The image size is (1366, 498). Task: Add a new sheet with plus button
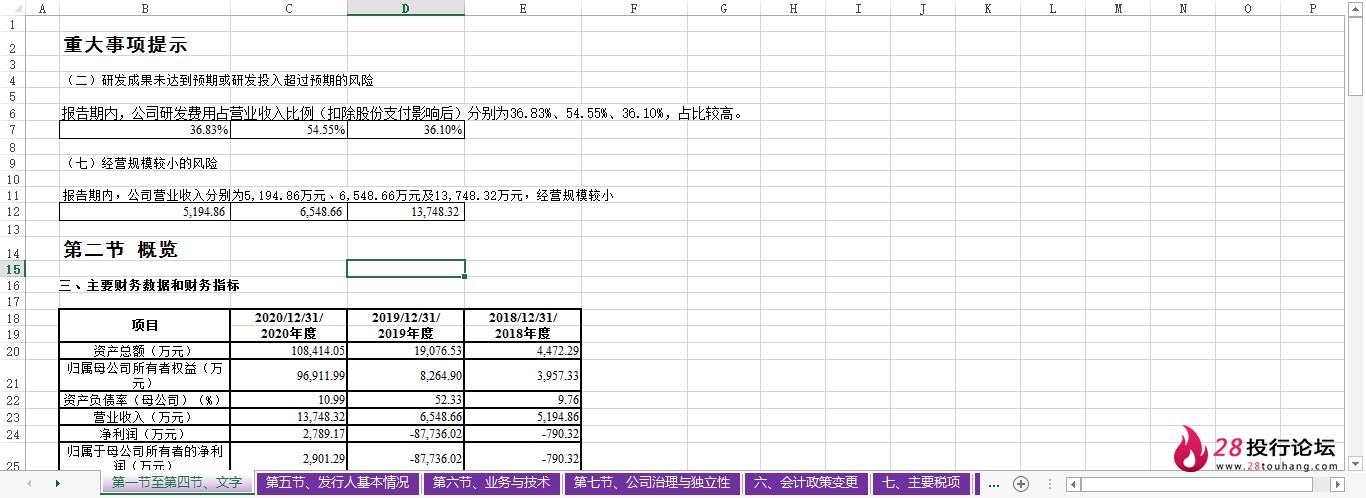click(x=1021, y=483)
